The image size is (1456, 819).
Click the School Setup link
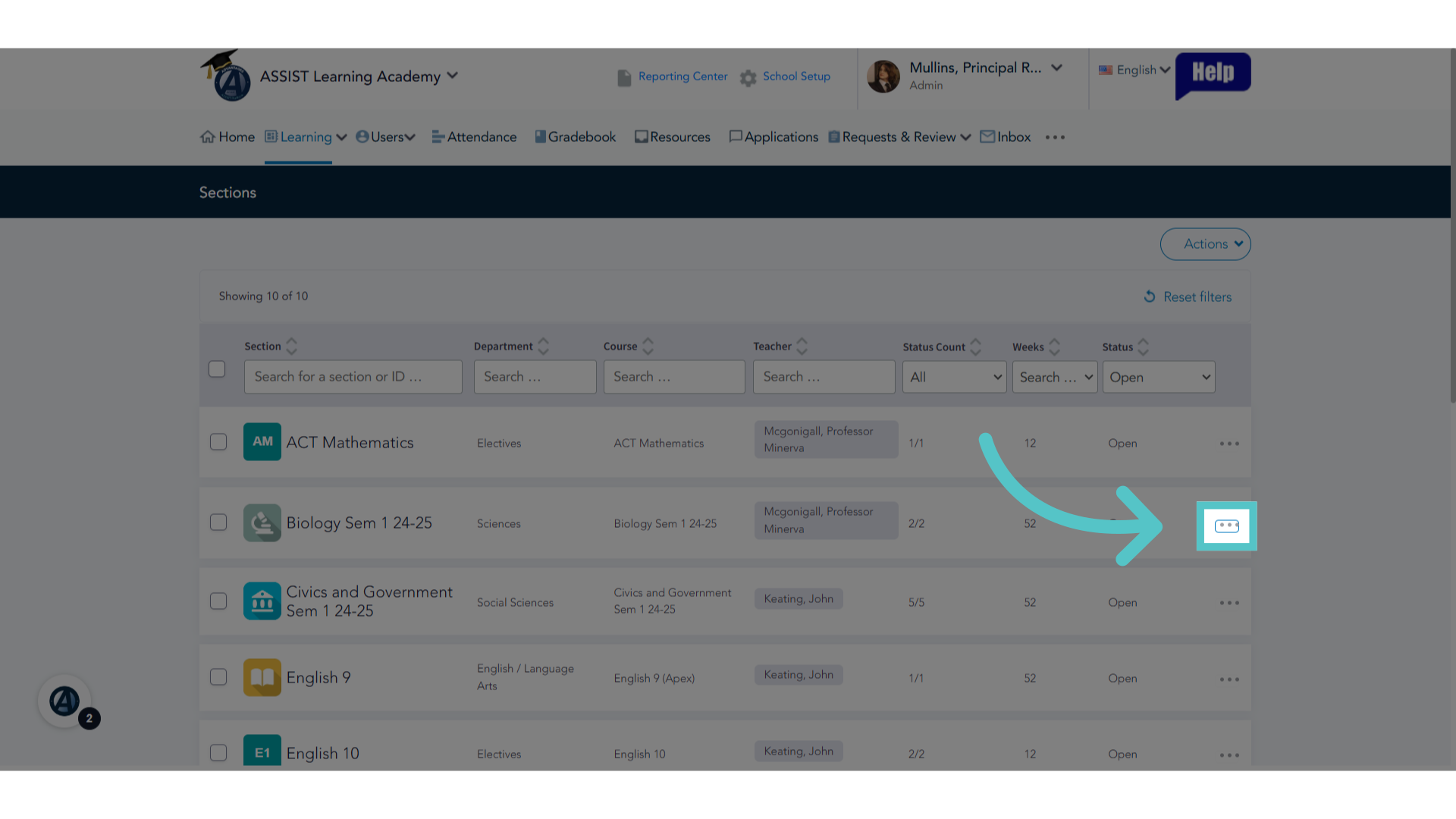pyautogui.click(x=796, y=77)
